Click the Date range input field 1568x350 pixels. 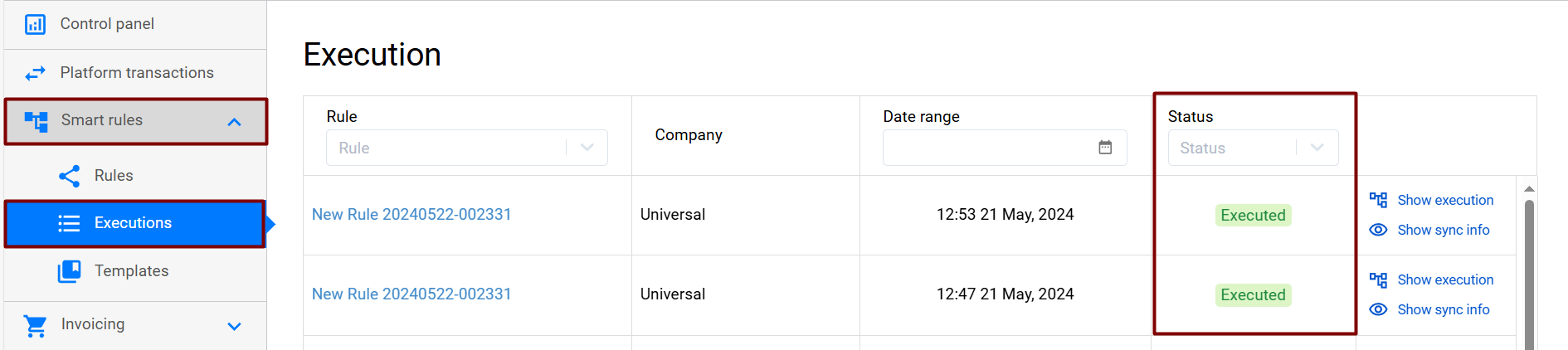(x=987, y=148)
